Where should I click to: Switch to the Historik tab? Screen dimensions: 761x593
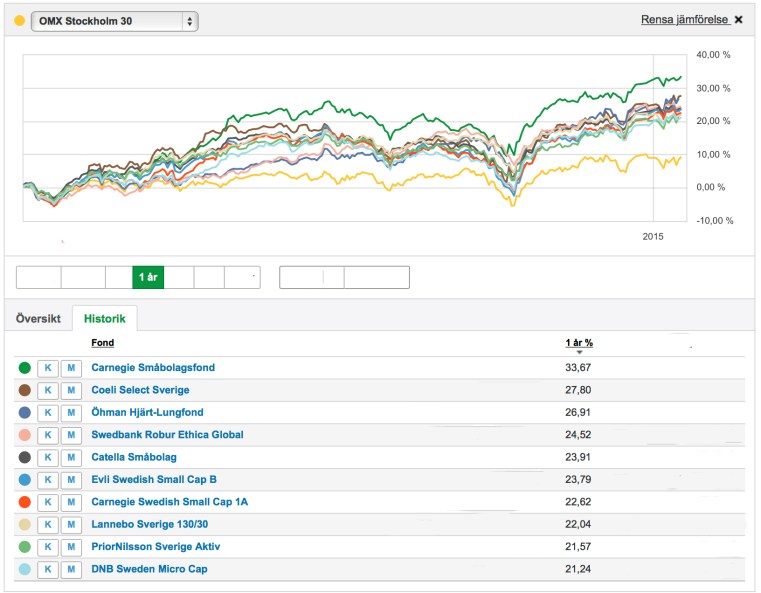click(105, 319)
